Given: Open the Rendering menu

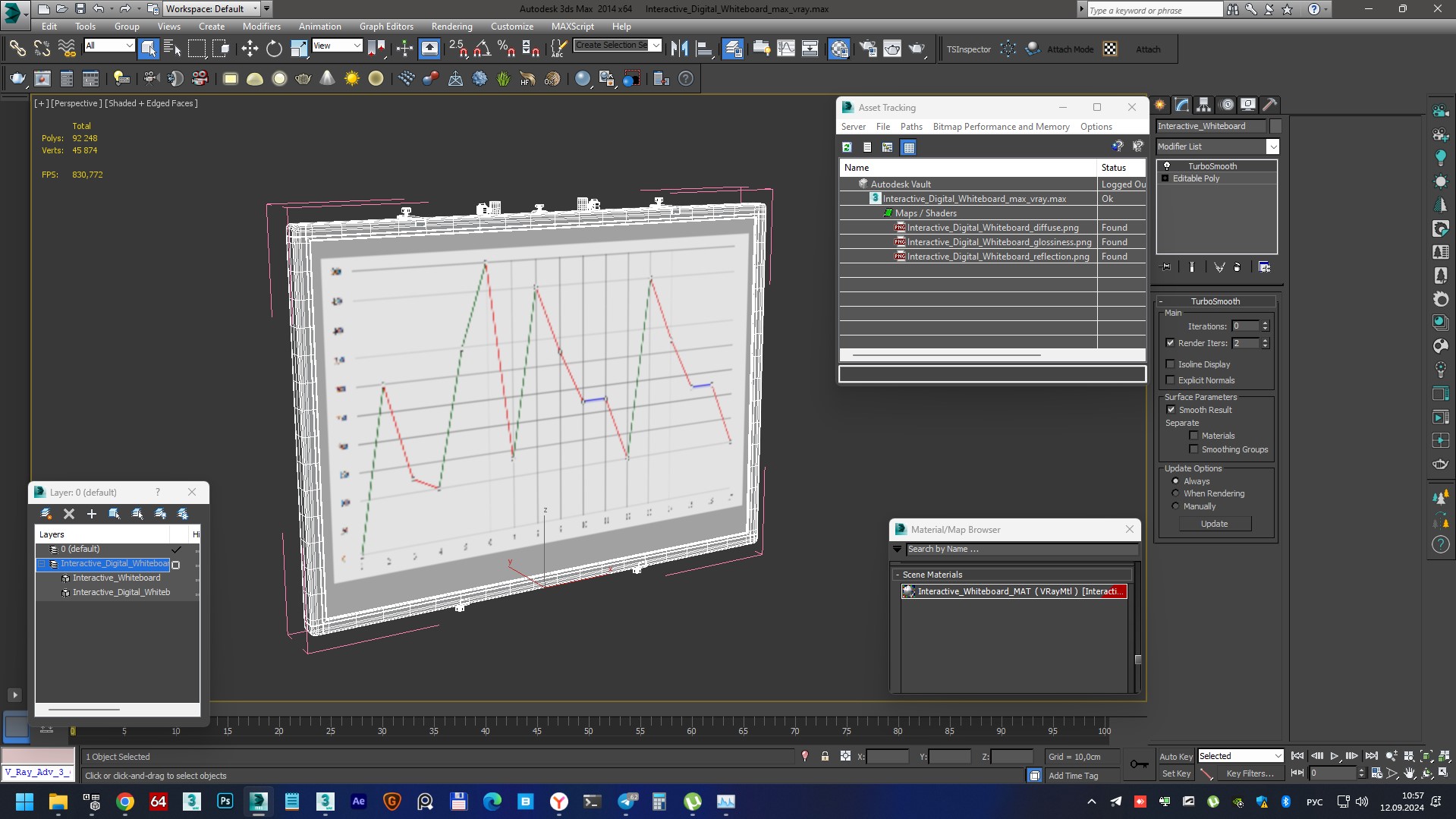Looking at the screenshot, I should coord(452,26).
